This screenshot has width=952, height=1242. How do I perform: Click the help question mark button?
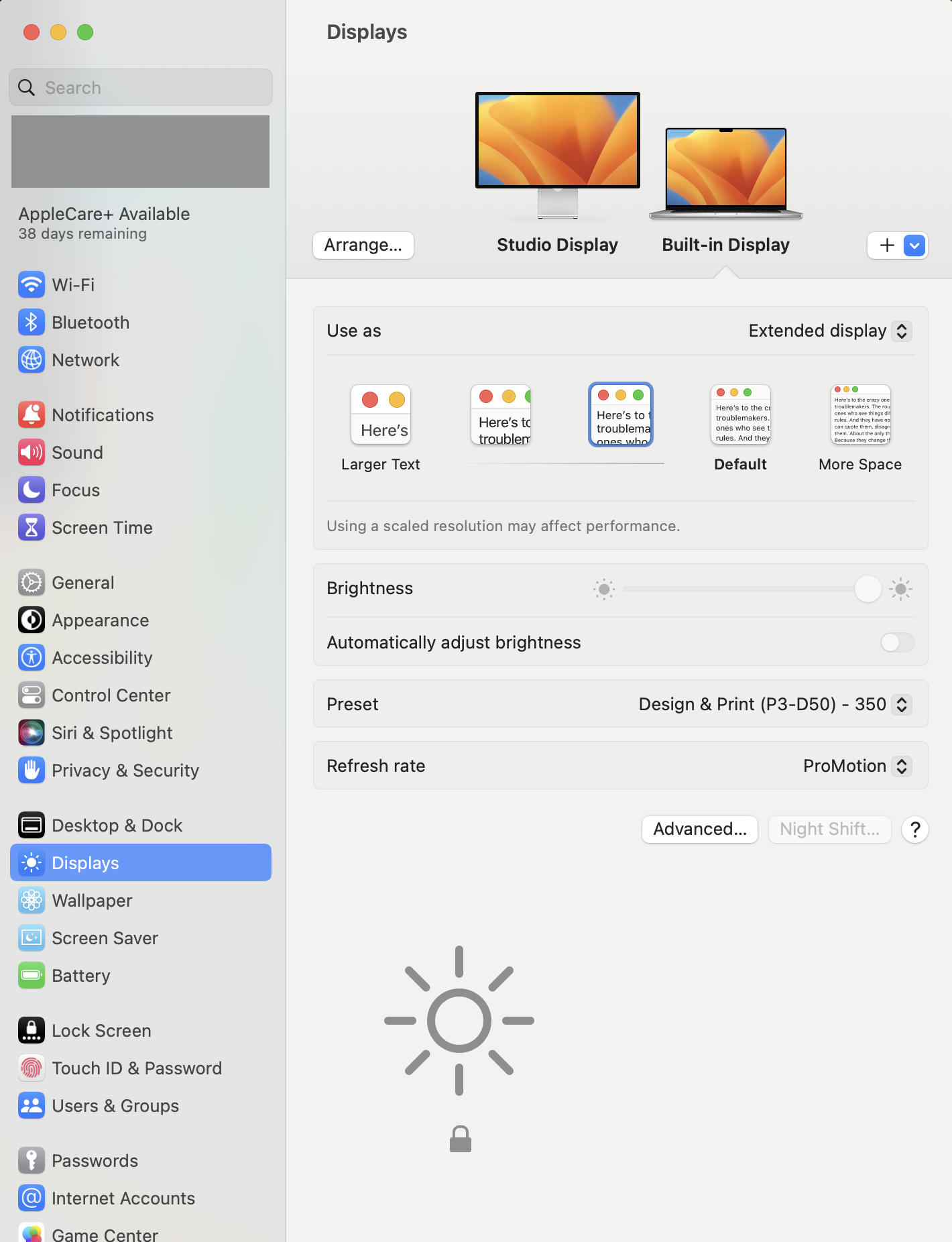pyautogui.click(x=915, y=830)
